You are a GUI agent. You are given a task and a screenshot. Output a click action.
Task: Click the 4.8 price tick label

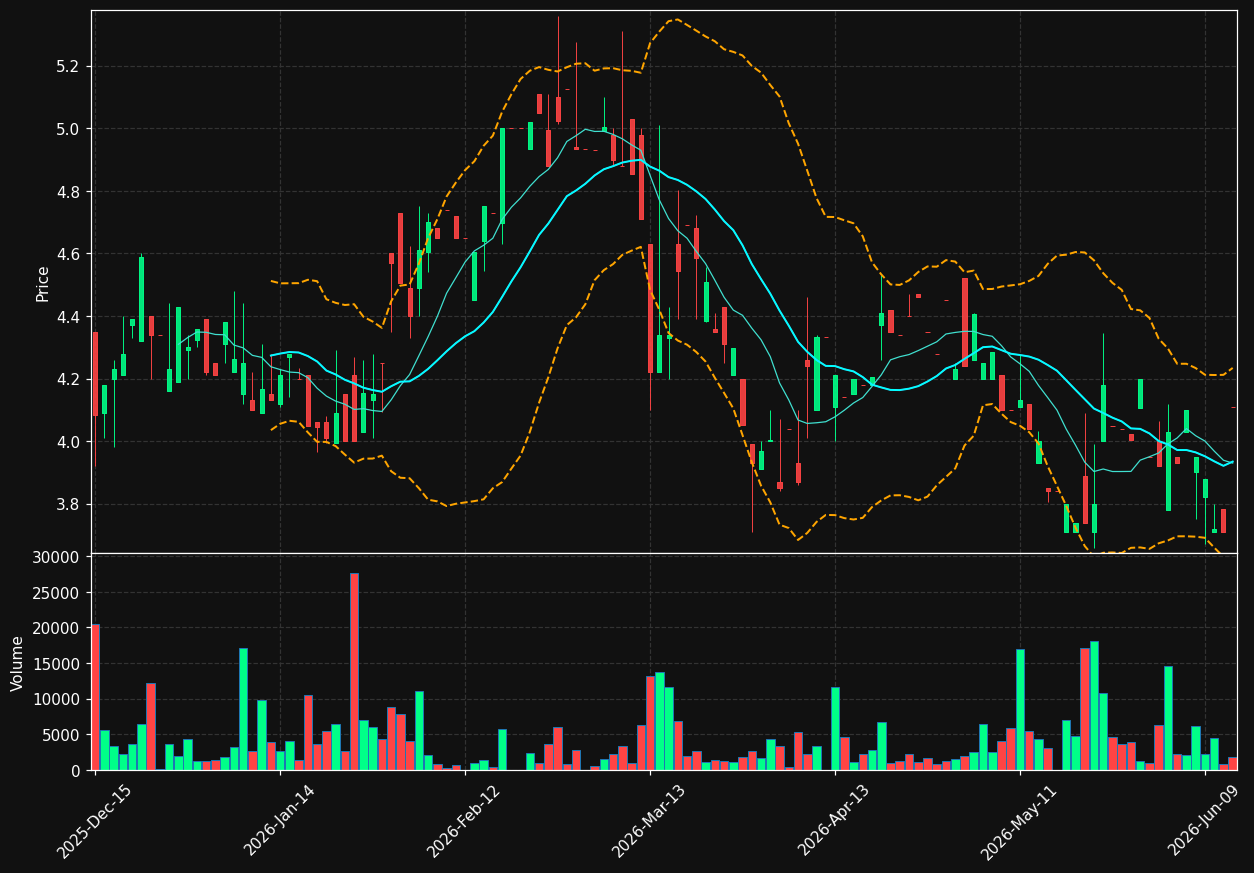[x=68, y=192]
